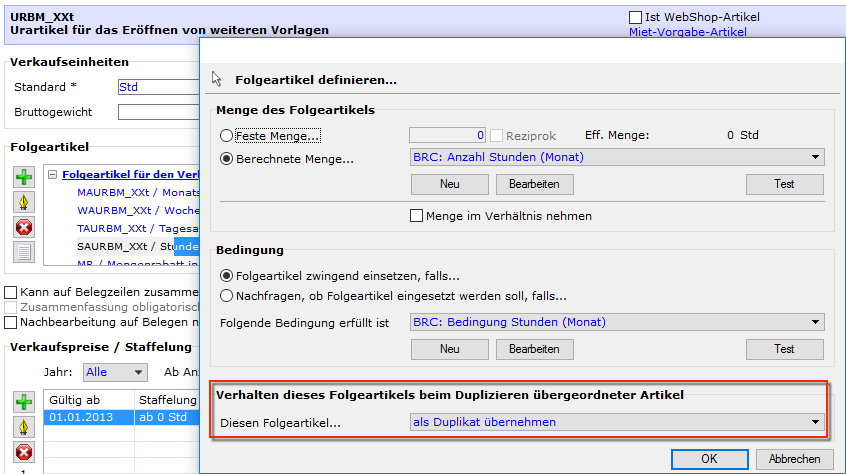Add new price with Verkaufspreise plus icon
846x474 pixels.
point(24,402)
